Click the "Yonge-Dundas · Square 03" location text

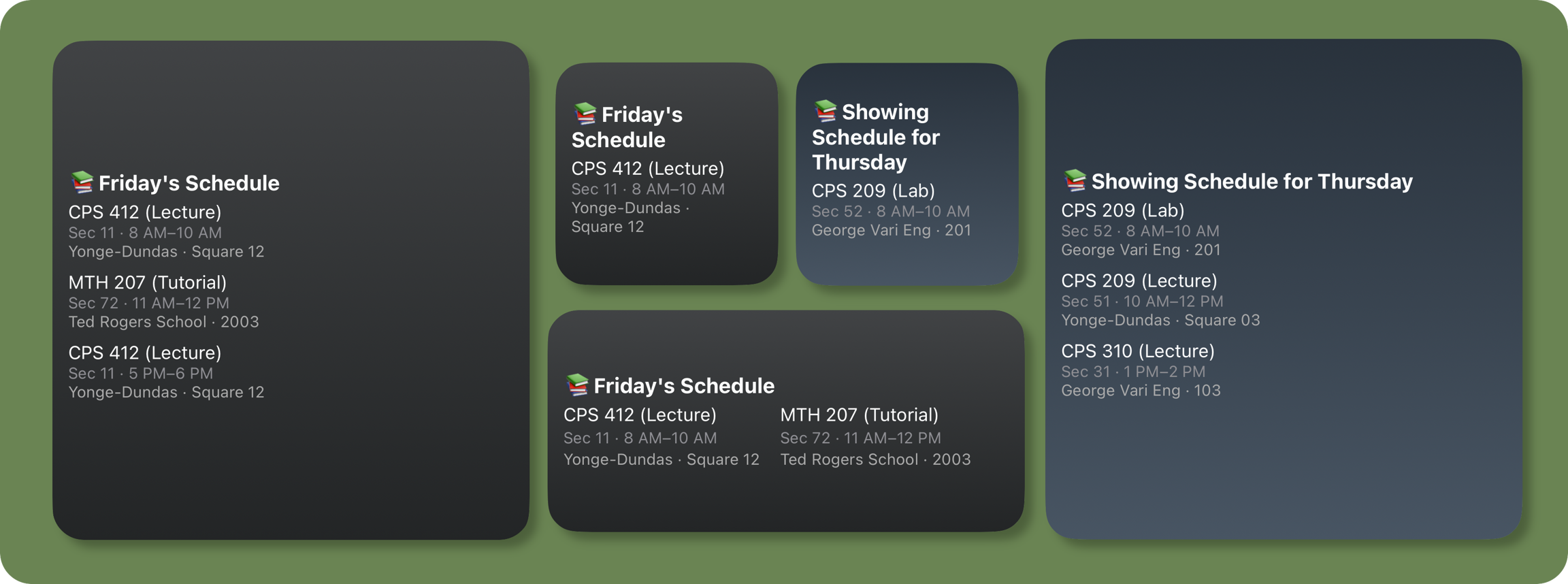click(x=1160, y=321)
